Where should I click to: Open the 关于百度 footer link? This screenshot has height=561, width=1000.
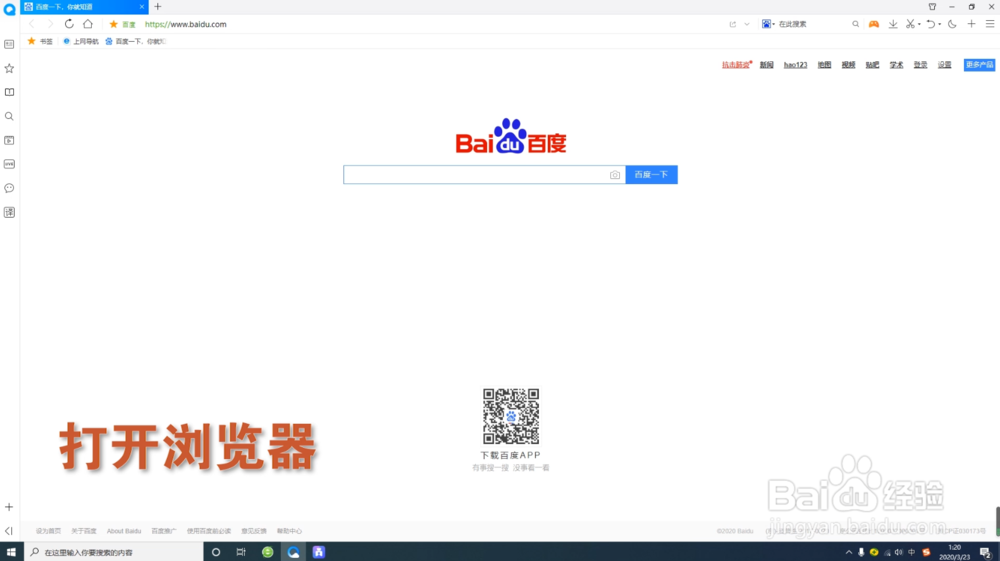click(84, 531)
